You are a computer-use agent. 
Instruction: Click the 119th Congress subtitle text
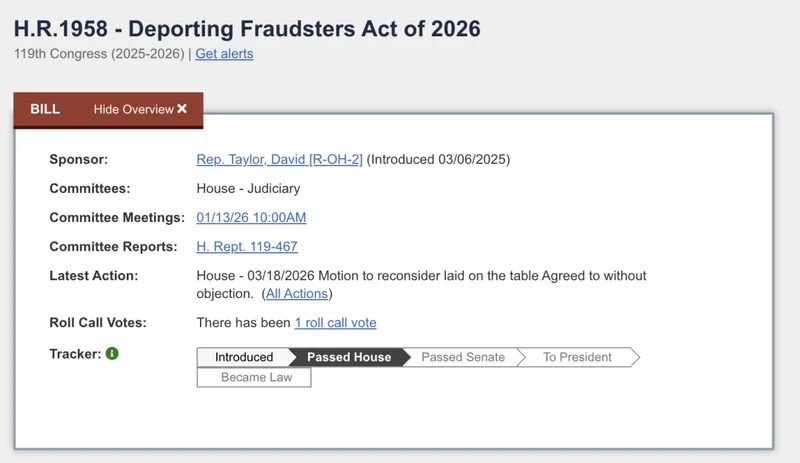click(99, 54)
